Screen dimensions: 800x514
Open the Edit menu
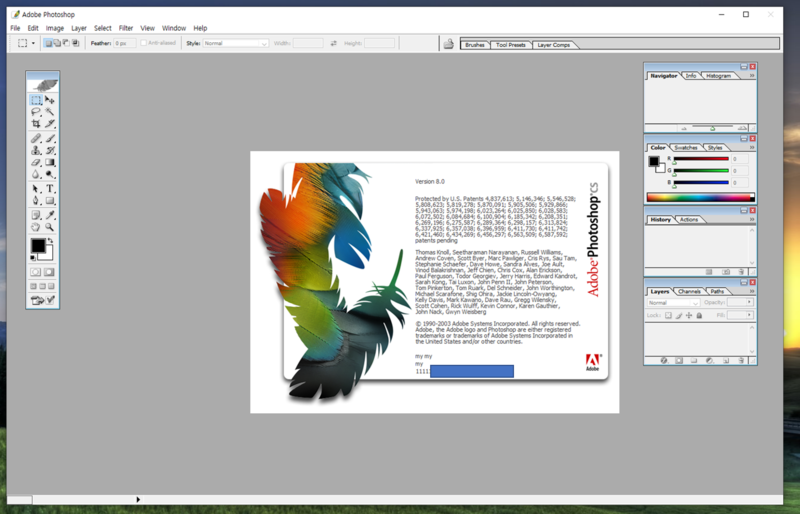pyautogui.click(x=33, y=28)
